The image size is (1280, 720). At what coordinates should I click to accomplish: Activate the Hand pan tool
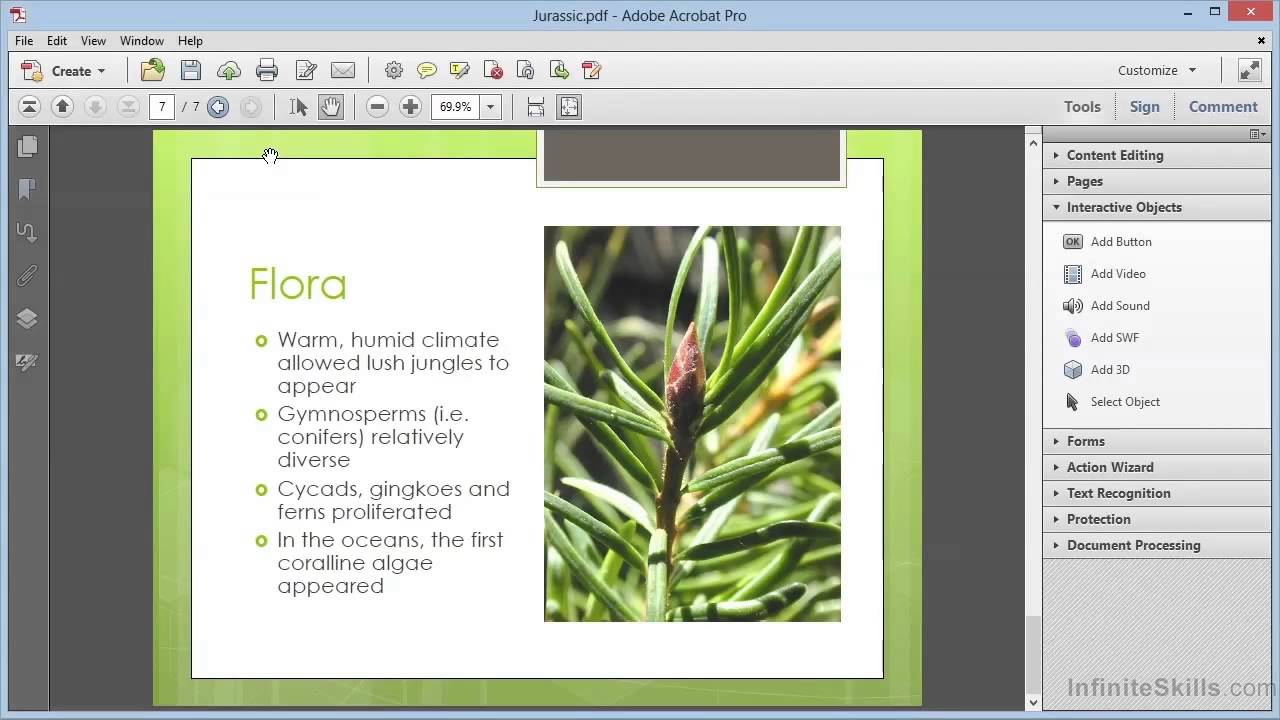pyautogui.click(x=331, y=106)
